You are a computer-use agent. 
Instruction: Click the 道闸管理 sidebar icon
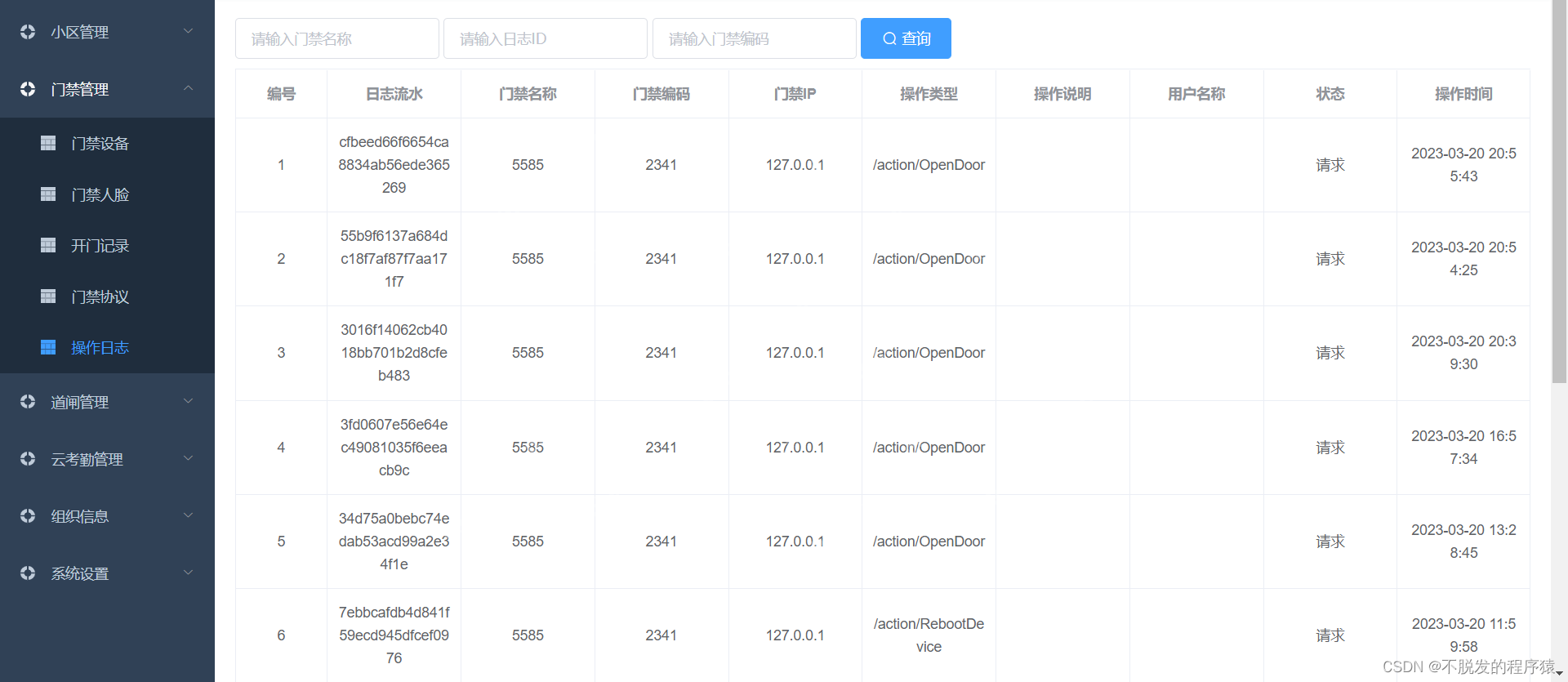28,402
